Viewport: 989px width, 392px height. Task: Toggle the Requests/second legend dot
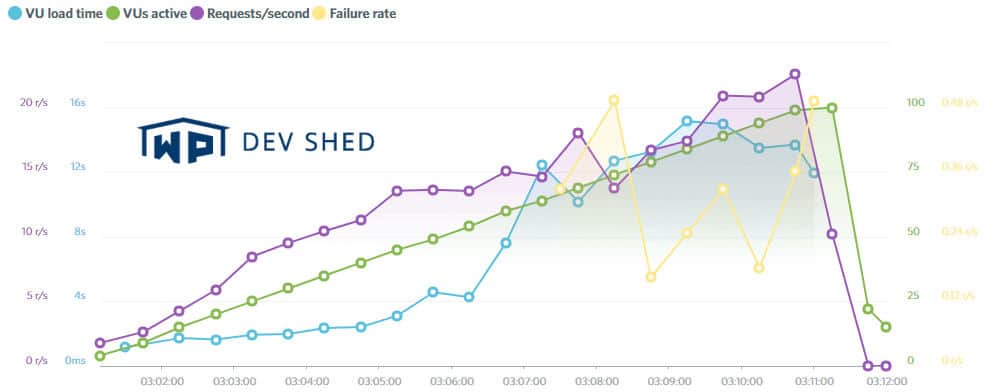pos(197,13)
